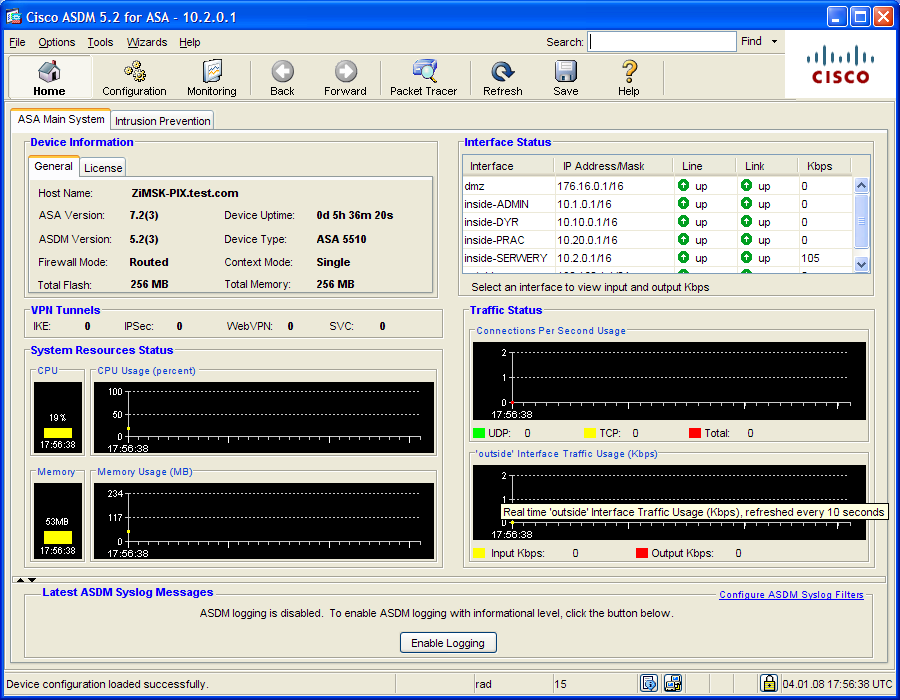Select the inside-DYR interface row
The height and width of the screenshot is (700, 900).
(x=658, y=221)
